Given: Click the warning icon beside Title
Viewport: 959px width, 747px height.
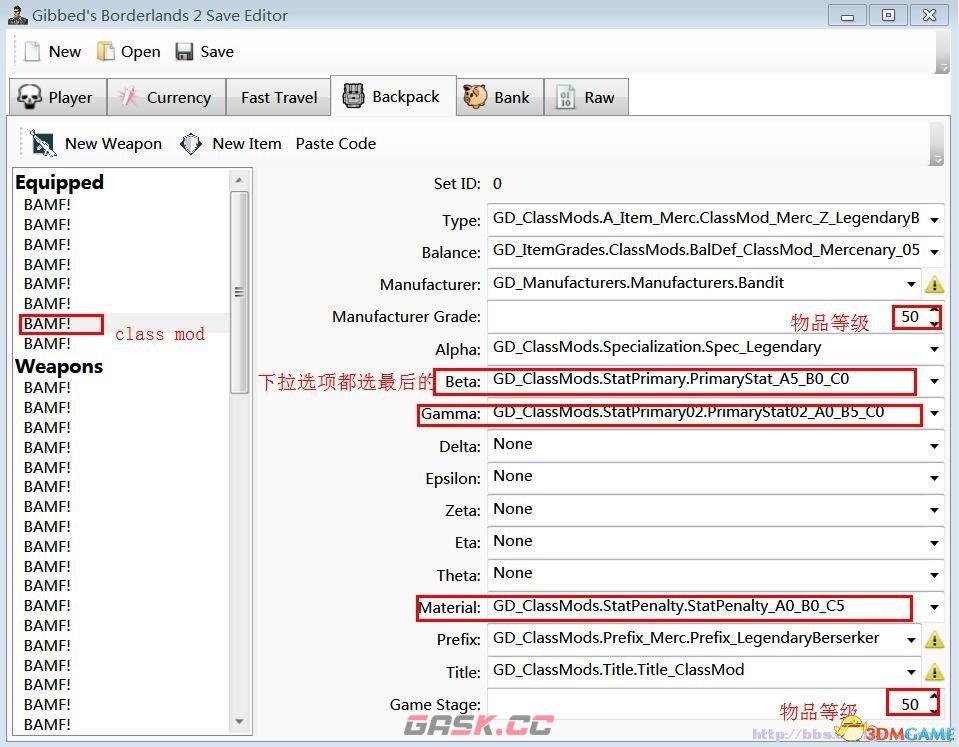Looking at the screenshot, I should 934,672.
